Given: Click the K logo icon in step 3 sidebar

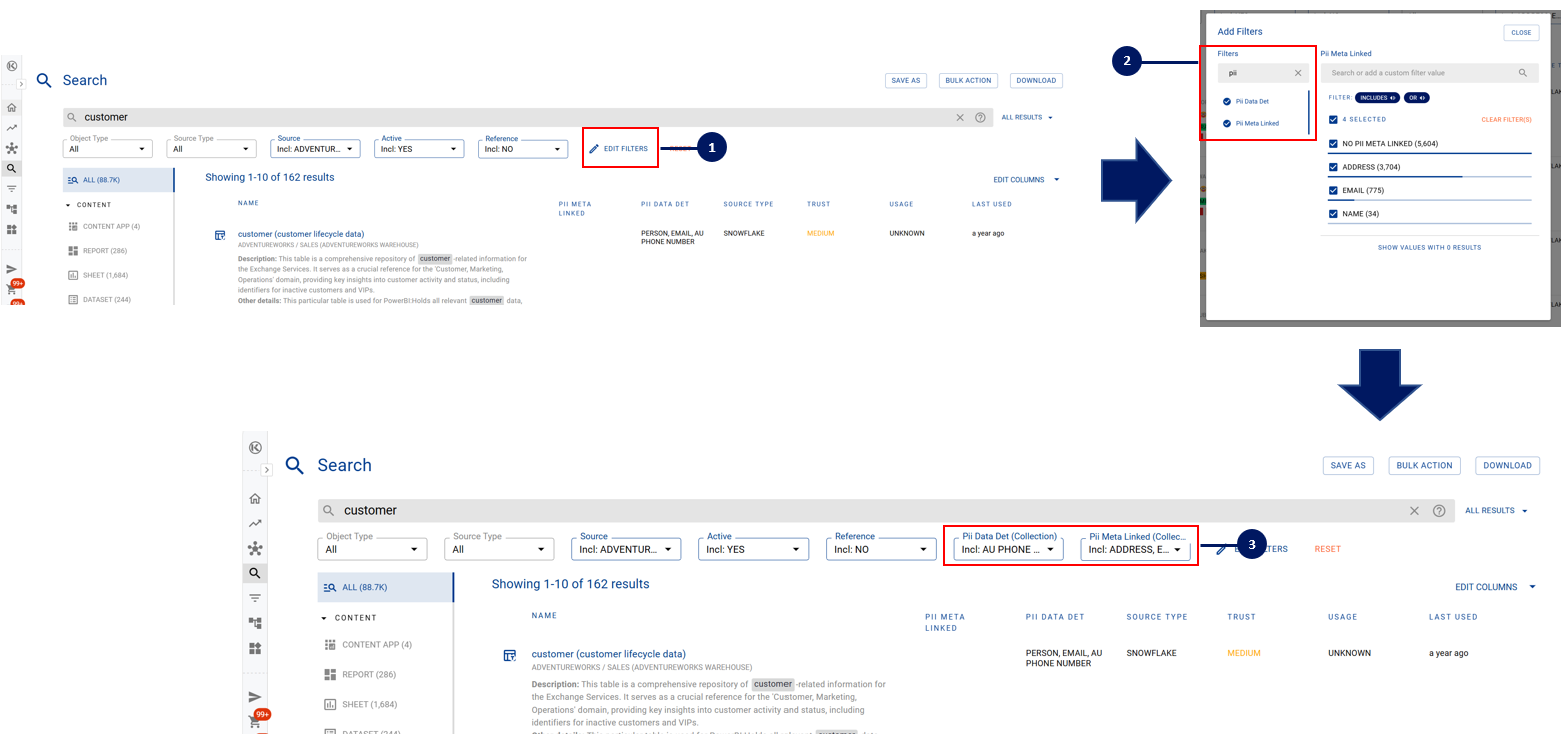Looking at the screenshot, I should coord(255,448).
